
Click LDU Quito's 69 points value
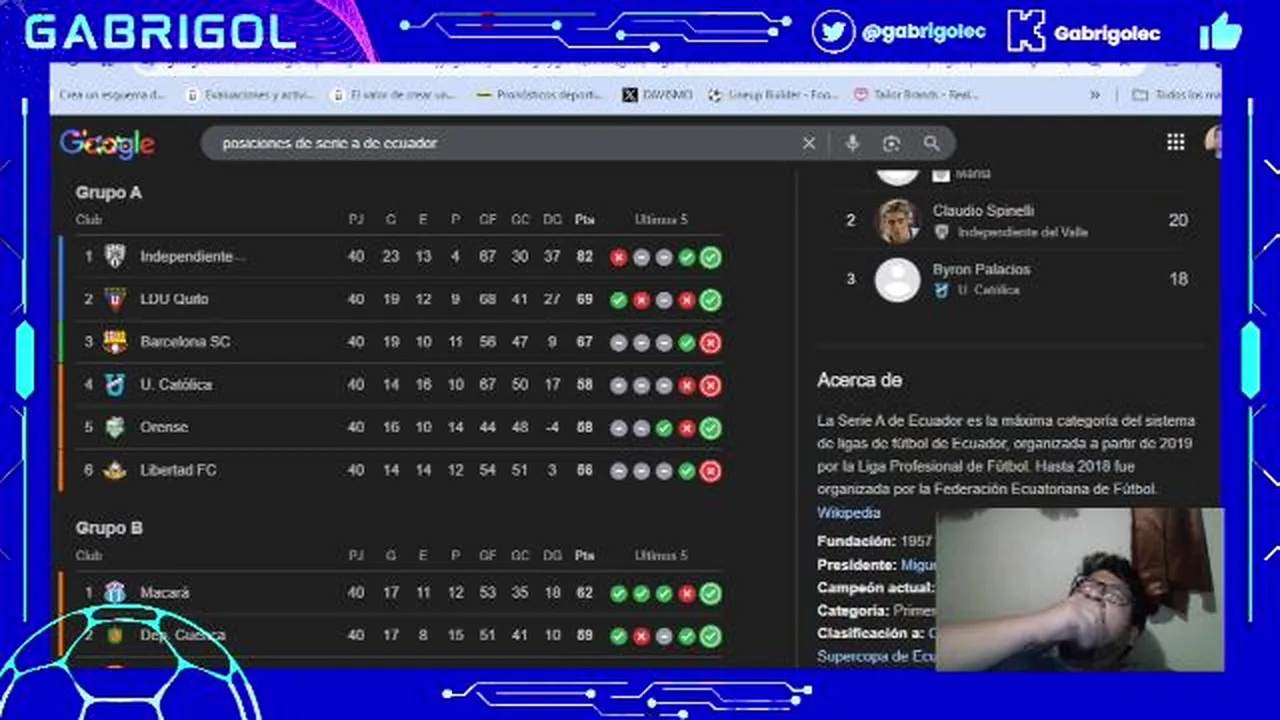click(x=585, y=299)
